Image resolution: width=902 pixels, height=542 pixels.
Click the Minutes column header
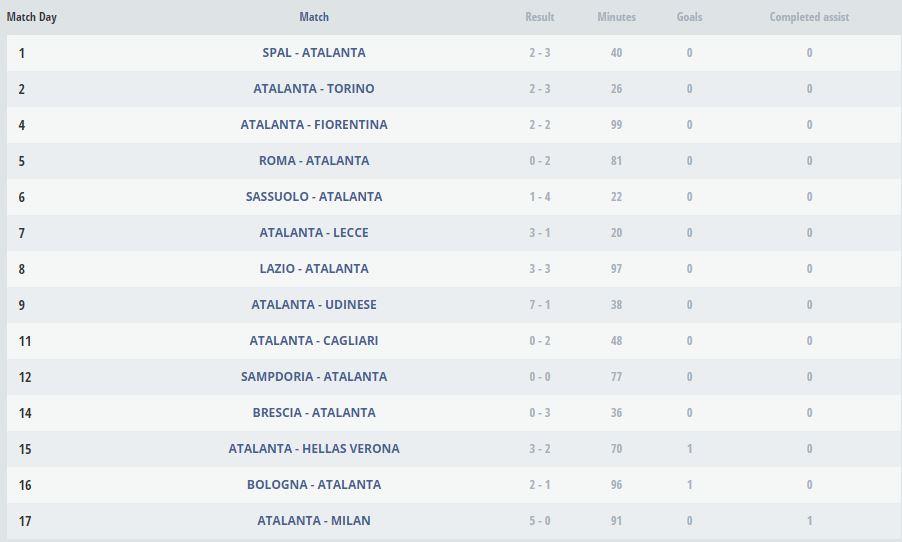(616, 17)
